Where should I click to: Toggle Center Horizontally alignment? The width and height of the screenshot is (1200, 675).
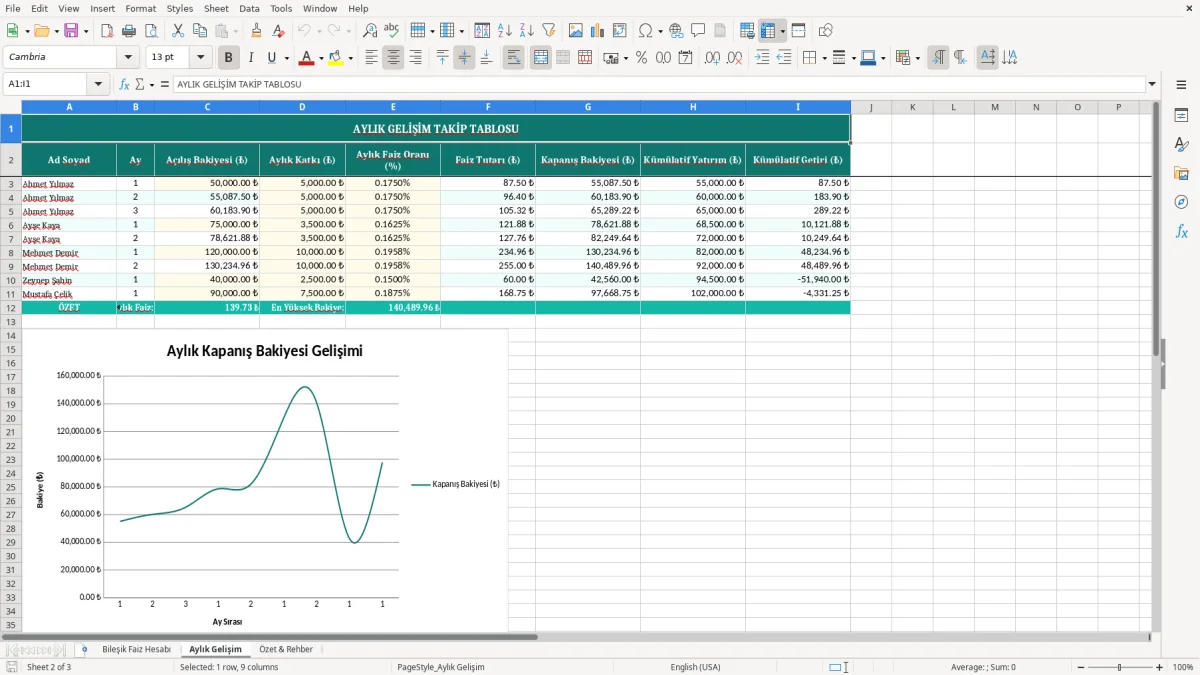pos(393,58)
